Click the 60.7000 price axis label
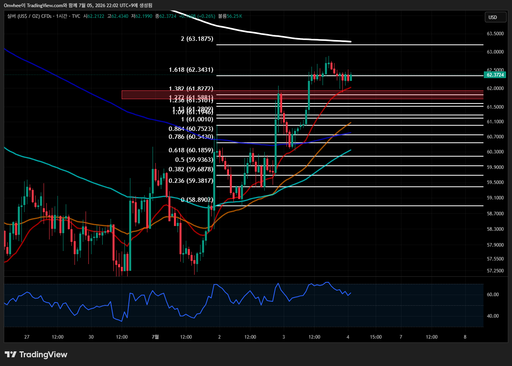The image size is (512, 366). point(495,137)
